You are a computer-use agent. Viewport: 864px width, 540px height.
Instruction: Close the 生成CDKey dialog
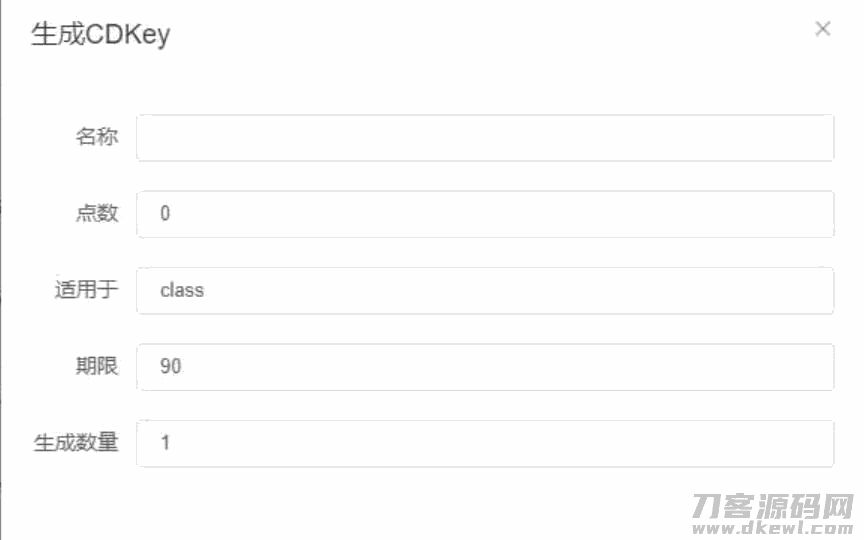(823, 29)
